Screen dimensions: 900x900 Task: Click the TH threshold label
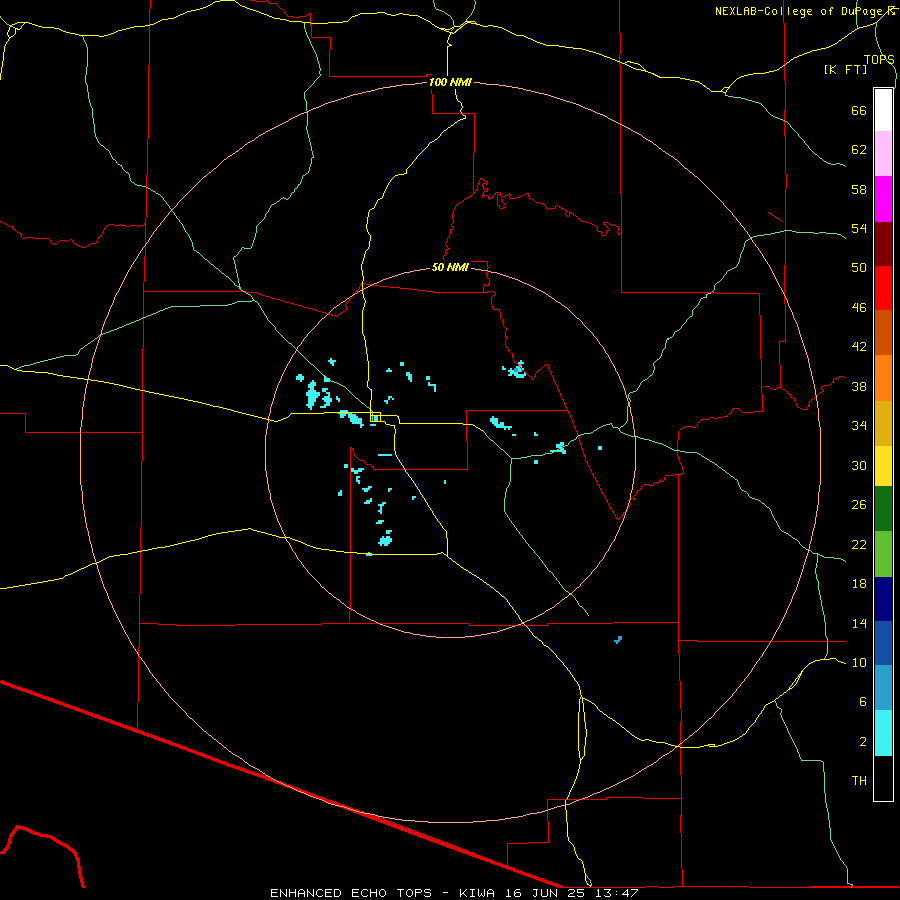click(859, 781)
